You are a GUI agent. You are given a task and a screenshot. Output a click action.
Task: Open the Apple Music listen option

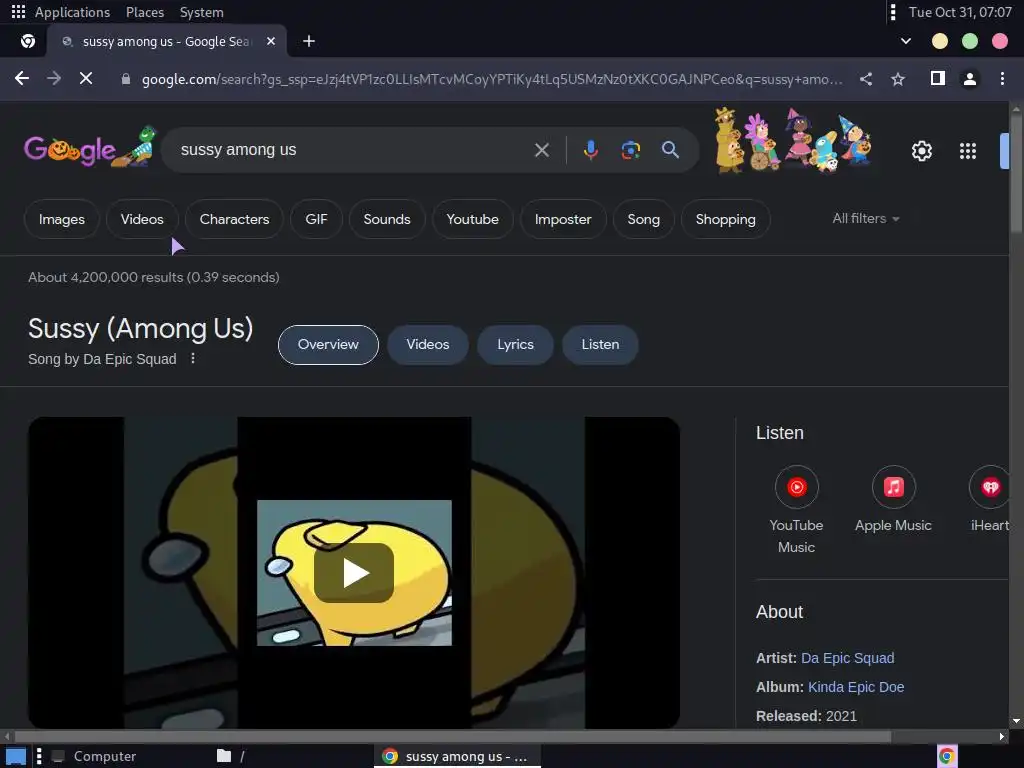(893, 500)
